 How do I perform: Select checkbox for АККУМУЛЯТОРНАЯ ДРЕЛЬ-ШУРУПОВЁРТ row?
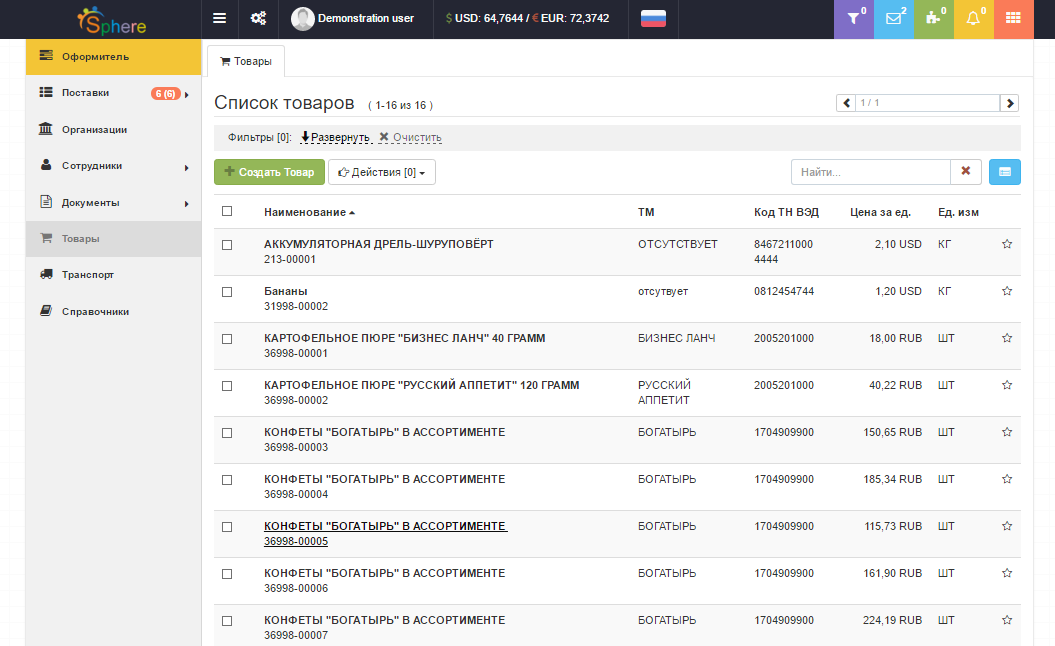(x=227, y=245)
